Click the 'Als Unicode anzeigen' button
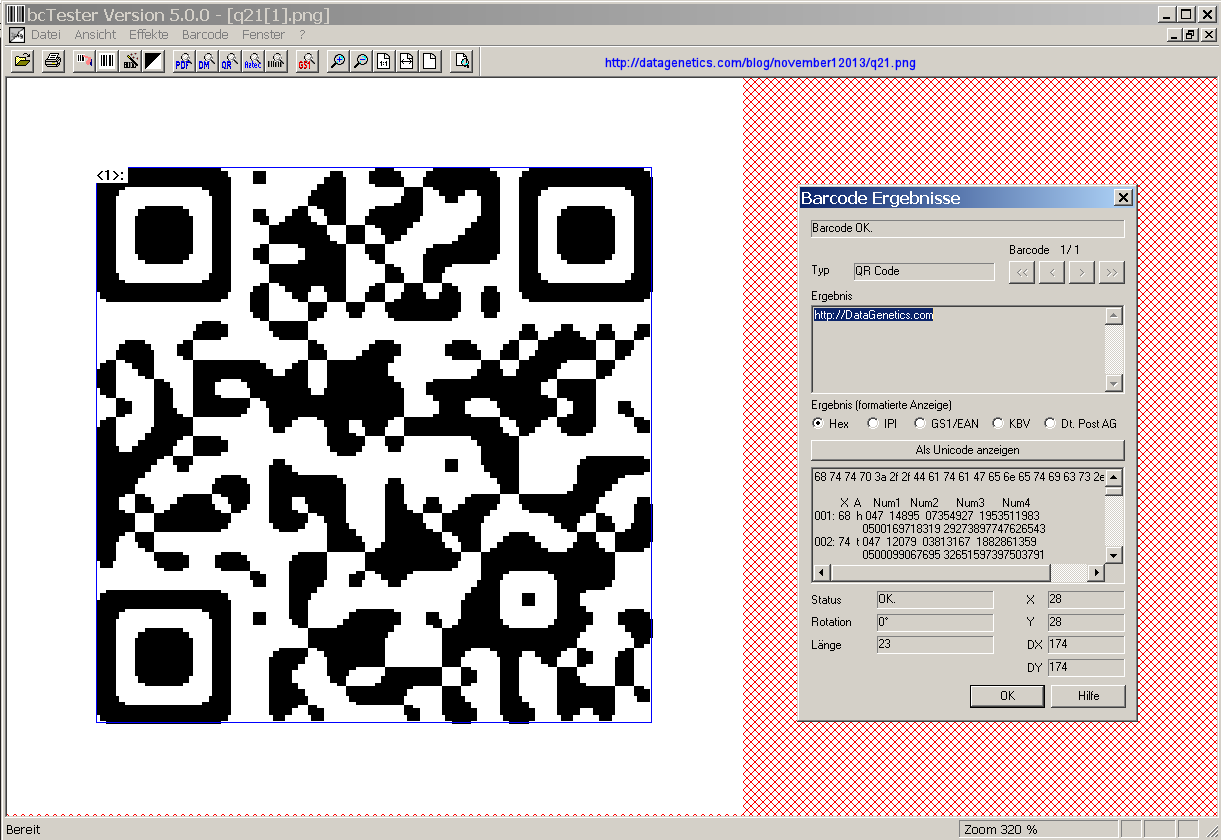 967,450
